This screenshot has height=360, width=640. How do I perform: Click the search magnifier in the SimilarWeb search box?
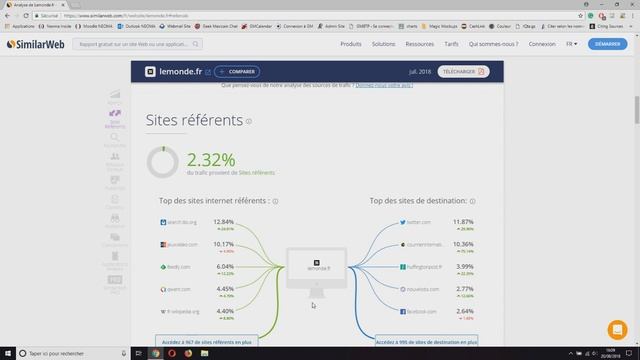[x=196, y=44]
